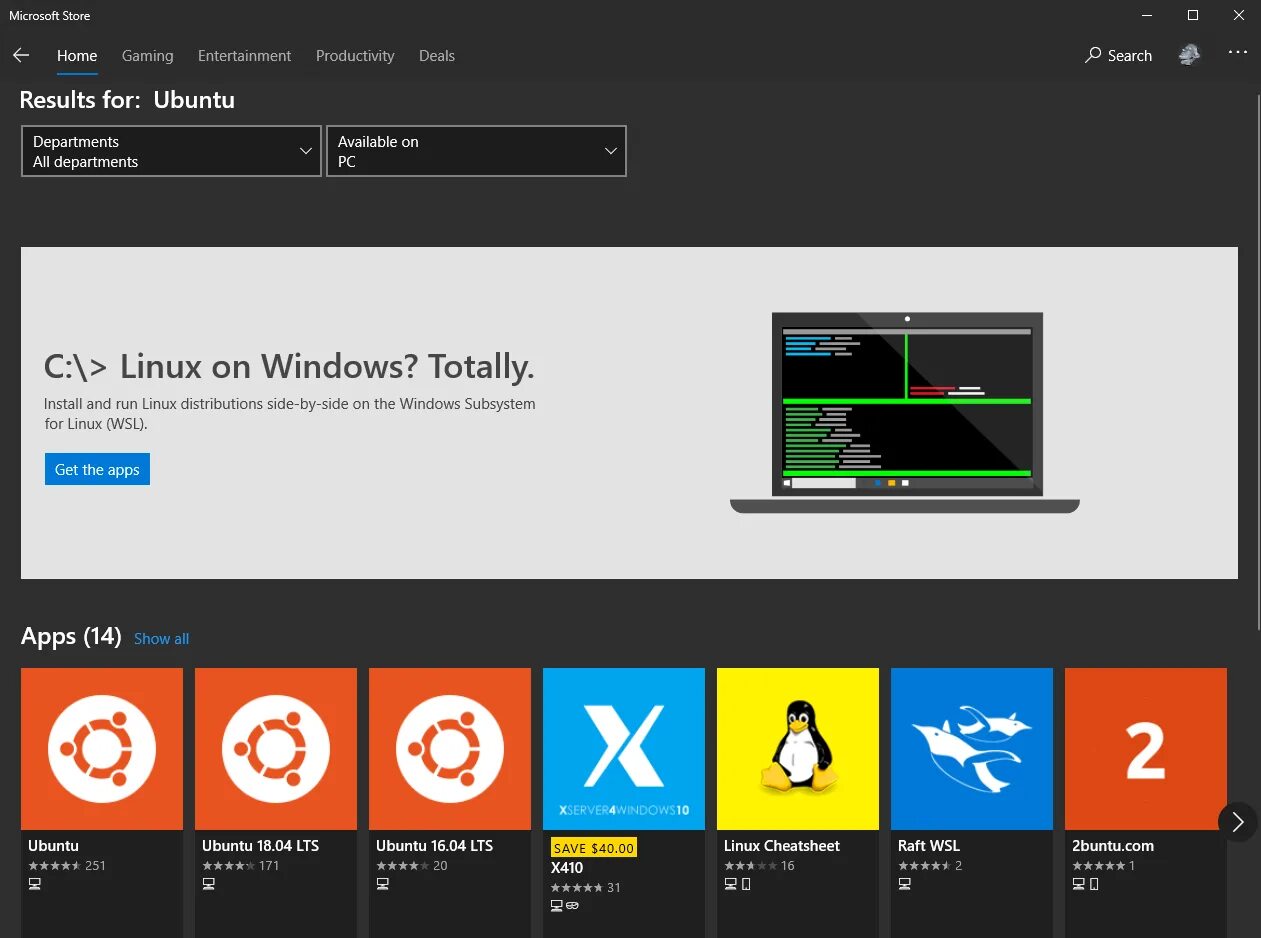Switch to the Gaming tab

pyautogui.click(x=148, y=56)
